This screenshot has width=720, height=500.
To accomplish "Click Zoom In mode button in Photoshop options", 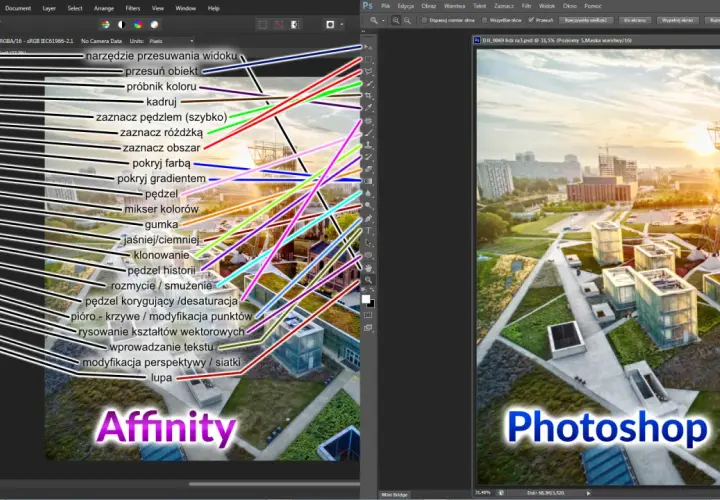I will (x=396, y=20).
